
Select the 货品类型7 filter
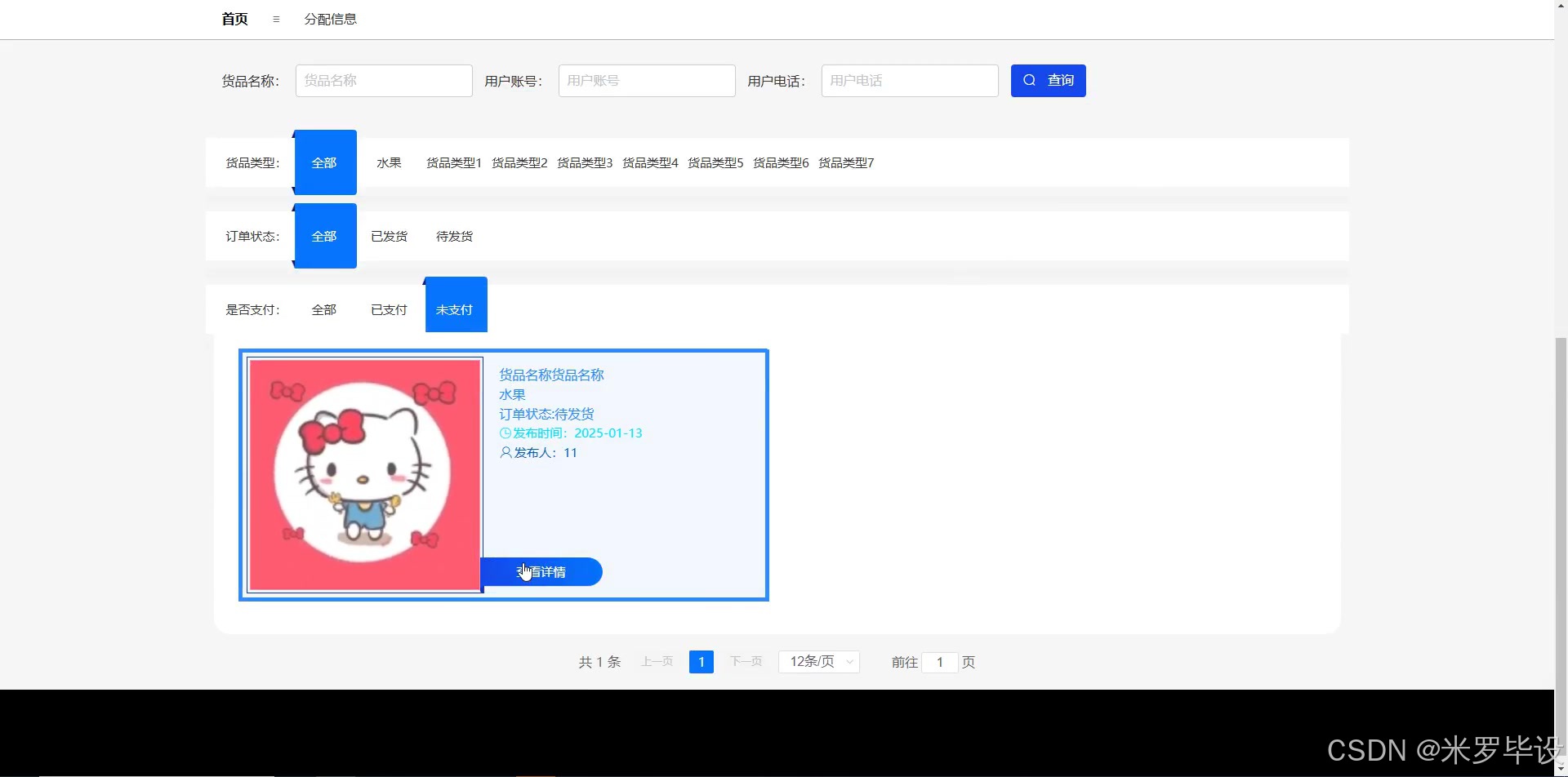[x=846, y=162]
